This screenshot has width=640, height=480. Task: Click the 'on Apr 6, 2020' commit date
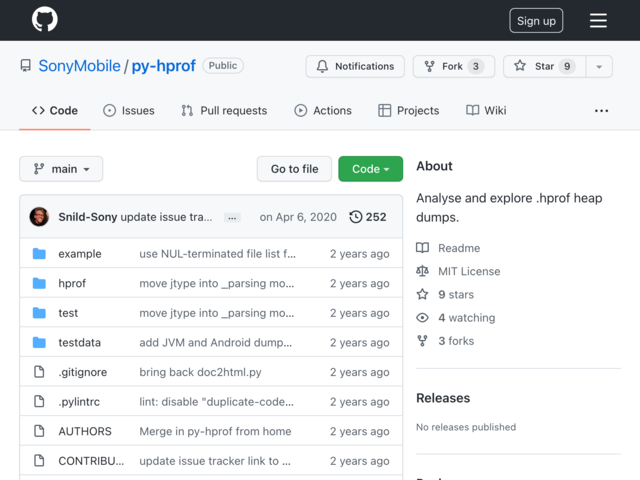pos(298,217)
